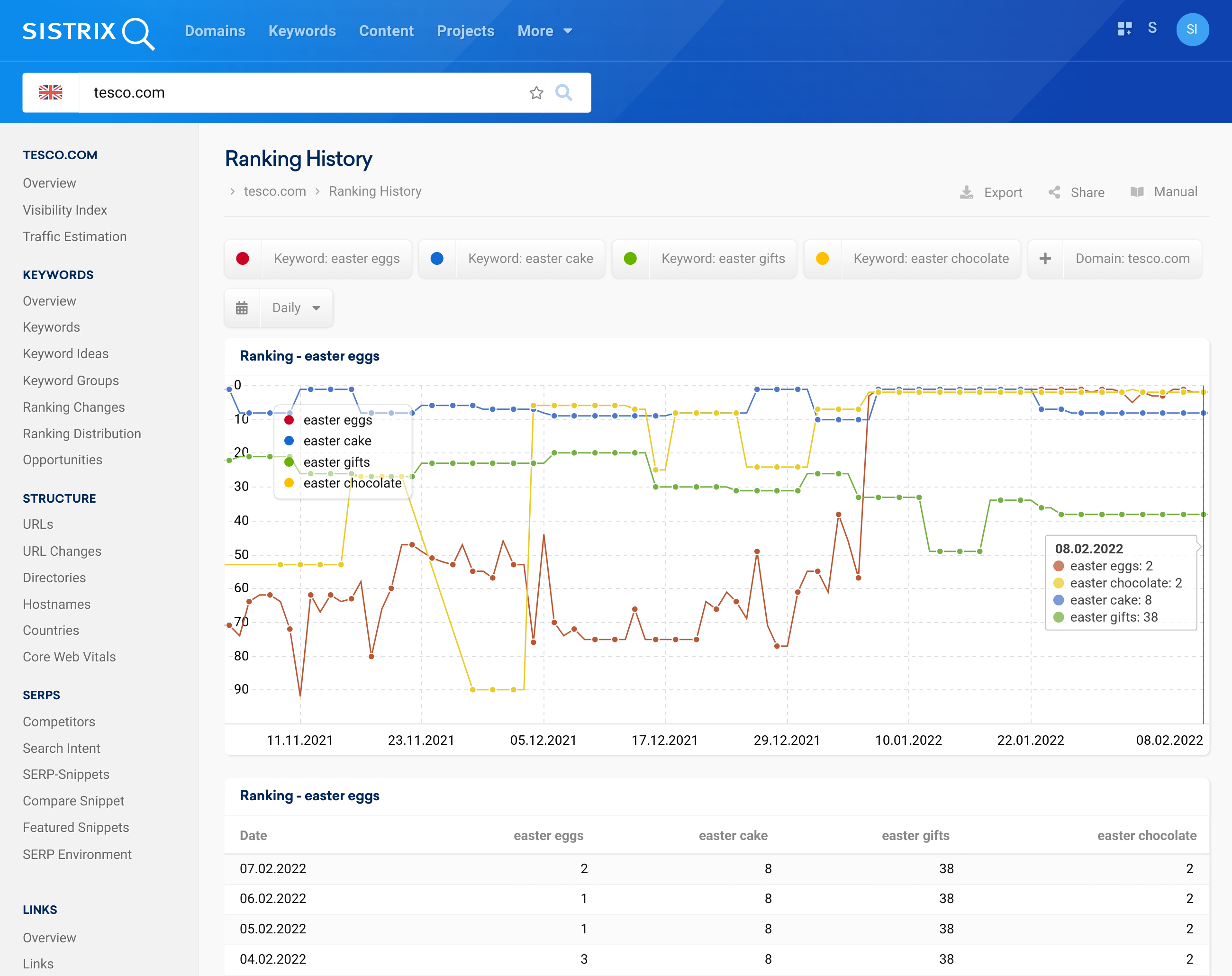Image resolution: width=1232 pixels, height=976 pixels.
Task: Click the Share icon
Action: [1054, 192]
